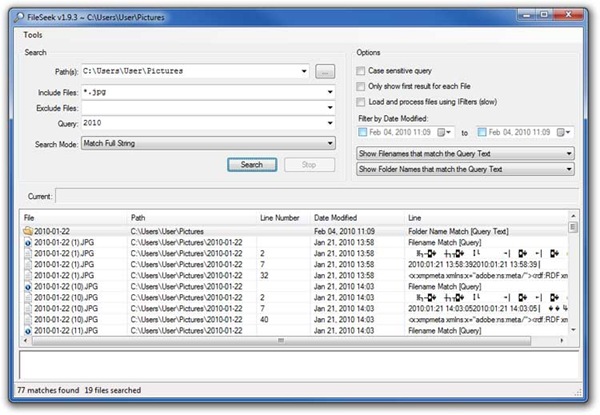
Task: Click the left arrow of results horizontal scrollbar
Action: [26, 340]
